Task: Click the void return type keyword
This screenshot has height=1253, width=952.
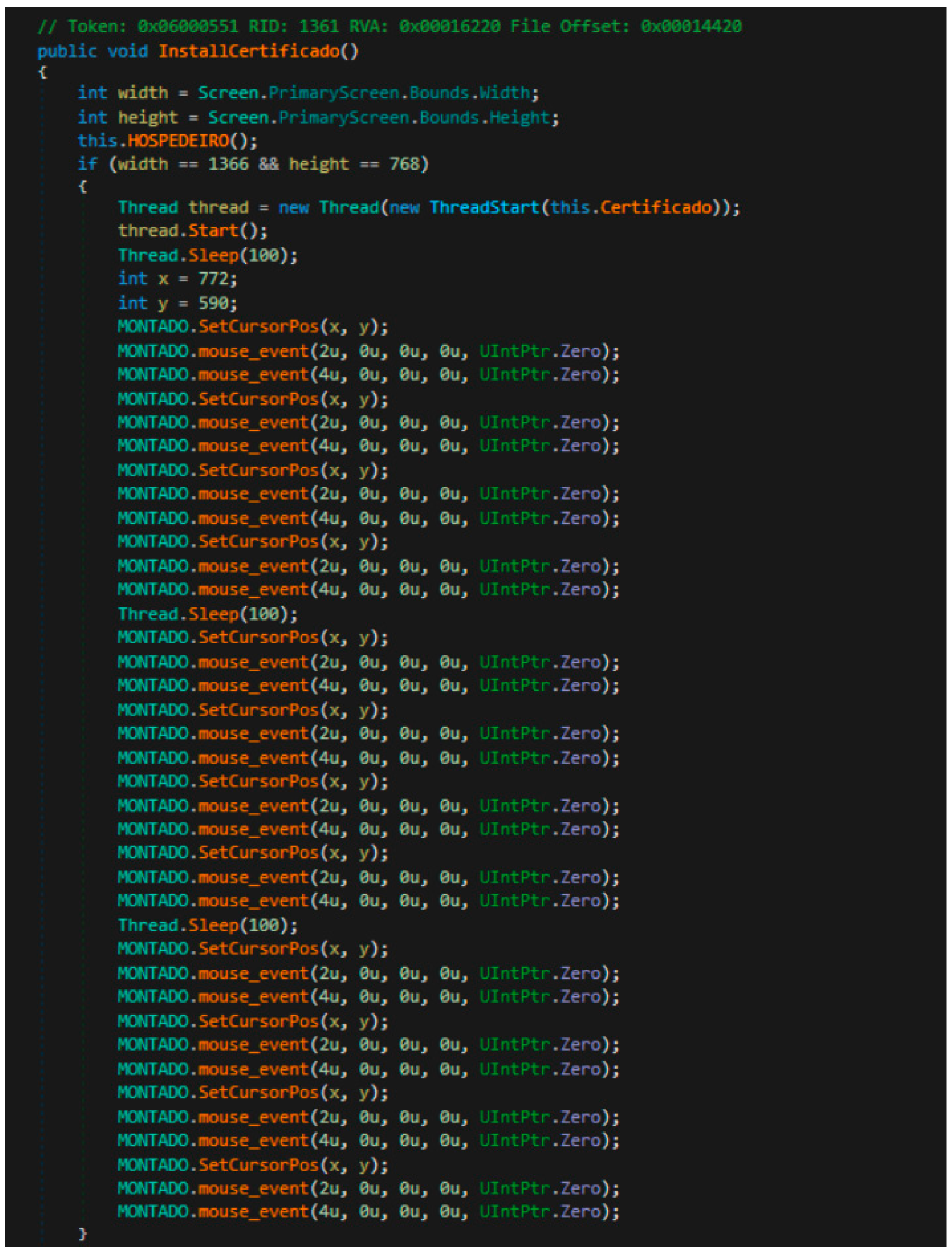Action: pos(127,52)
